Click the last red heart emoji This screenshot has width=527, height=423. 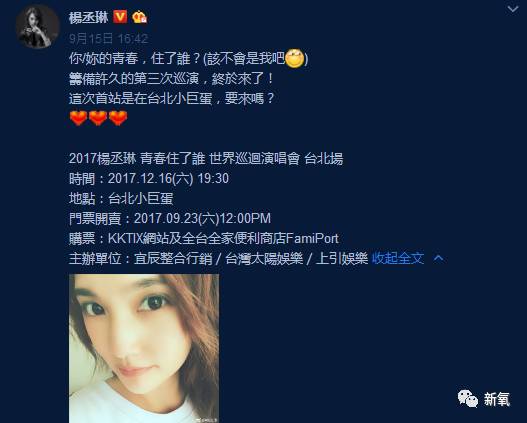tap(118, 118)
